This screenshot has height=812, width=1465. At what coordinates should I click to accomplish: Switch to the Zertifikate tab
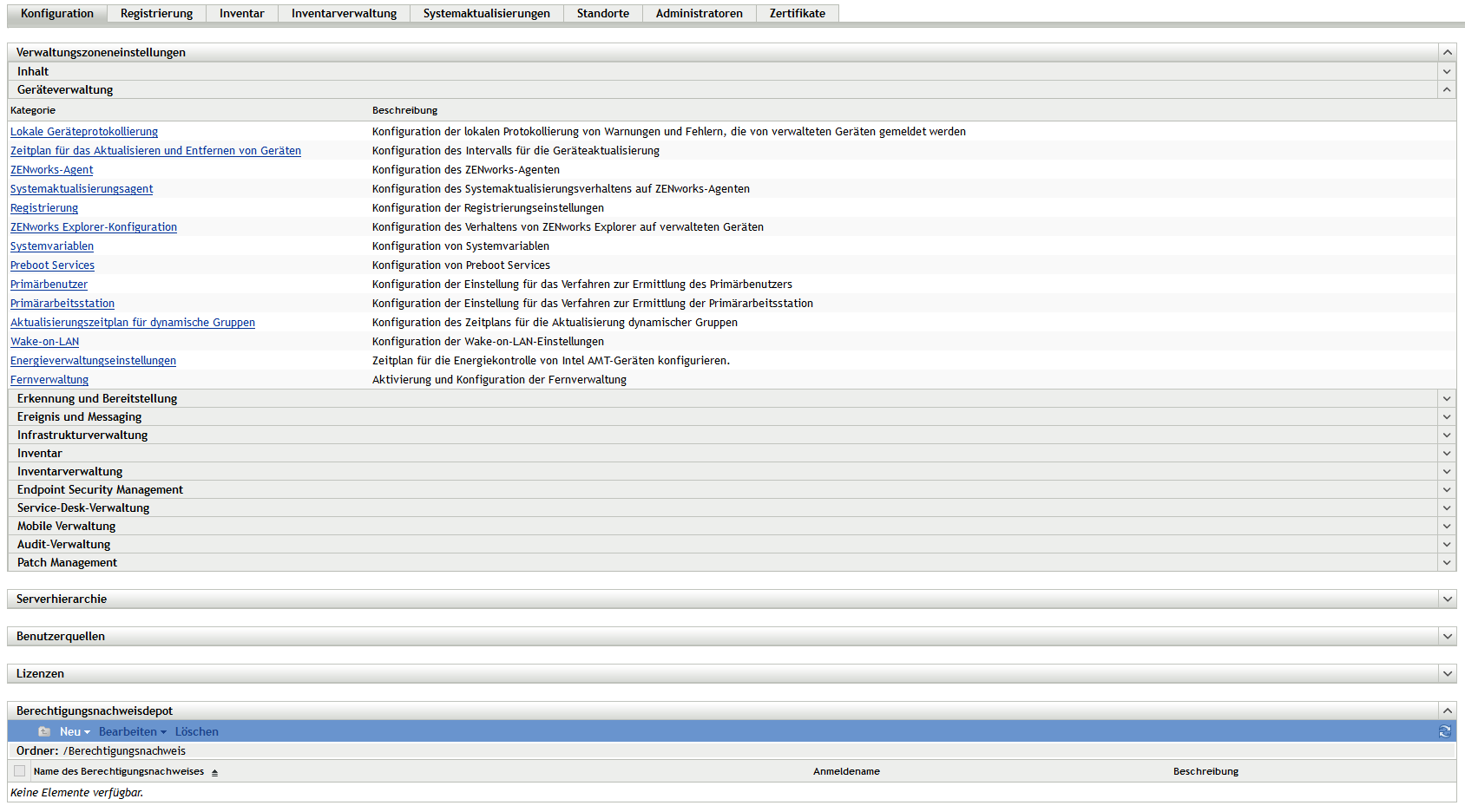798,13
